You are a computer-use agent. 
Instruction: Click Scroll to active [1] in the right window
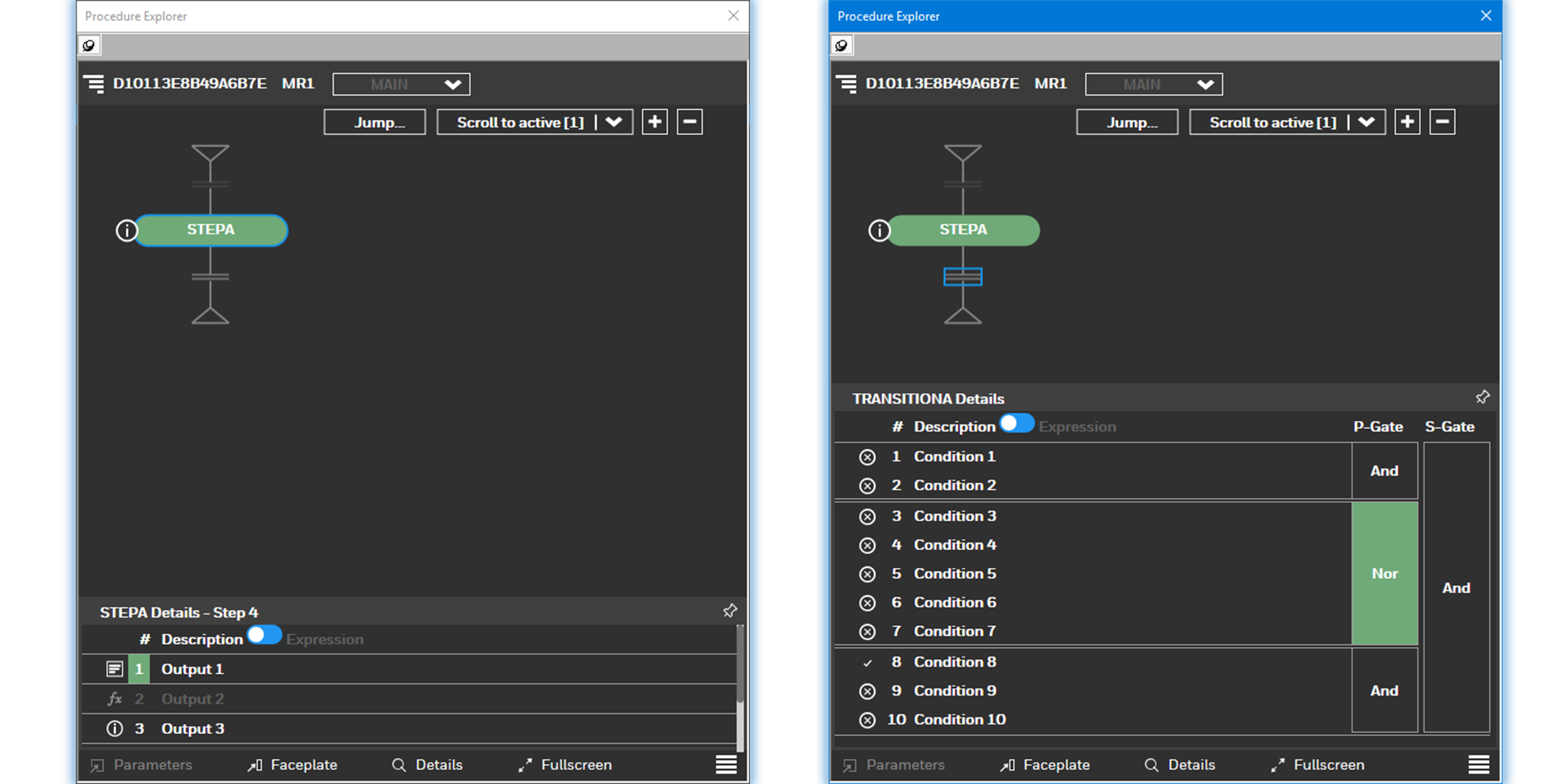point(1272,122)
